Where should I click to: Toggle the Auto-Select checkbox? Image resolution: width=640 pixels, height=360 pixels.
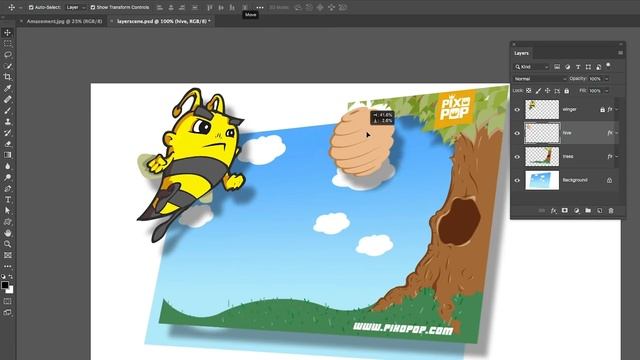click(31, 7)
